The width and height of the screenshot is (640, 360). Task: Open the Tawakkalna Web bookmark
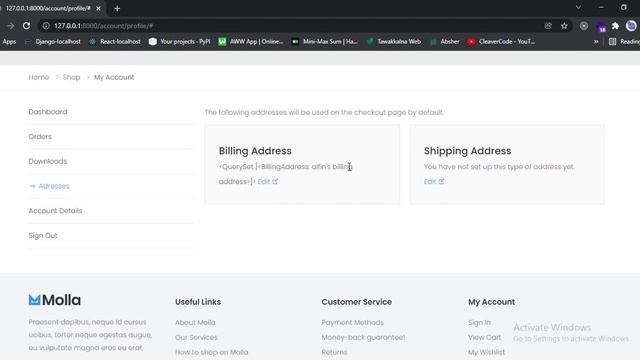(x=393, y=42)
